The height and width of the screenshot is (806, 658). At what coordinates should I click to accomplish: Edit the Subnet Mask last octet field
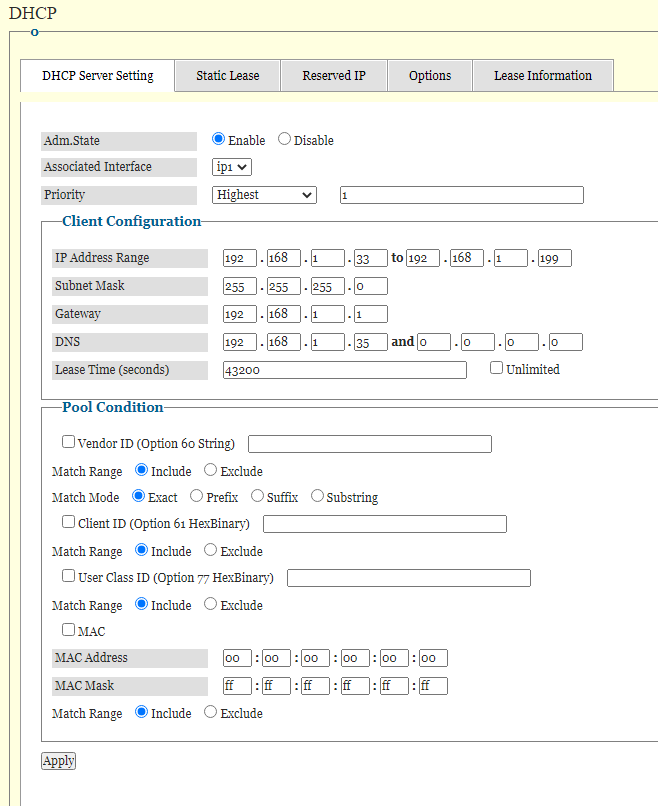coord(371,286)
